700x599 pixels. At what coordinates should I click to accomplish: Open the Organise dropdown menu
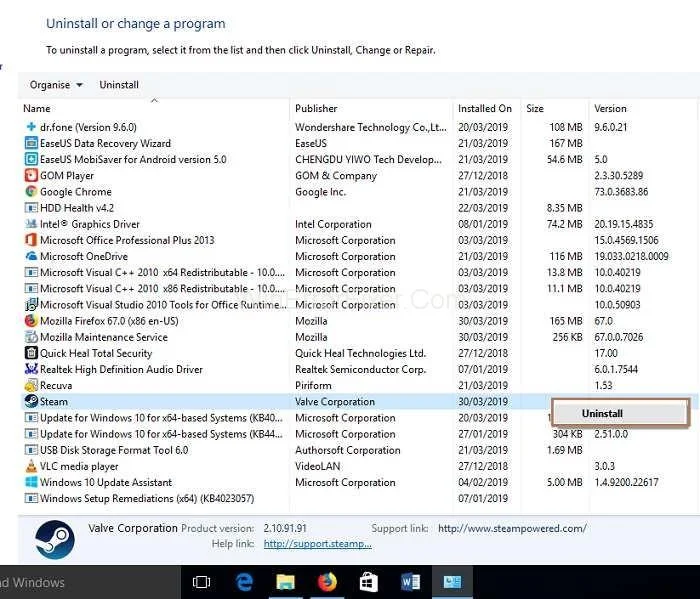[x=56, y=85]
